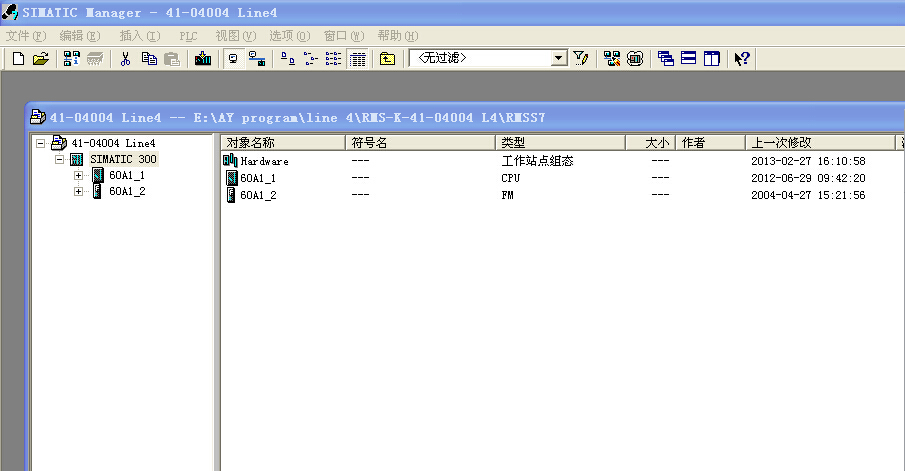Click the Edit Filter funnel icon
The image size is (905, 471).
pyautogui.click(x=581, y=58)
